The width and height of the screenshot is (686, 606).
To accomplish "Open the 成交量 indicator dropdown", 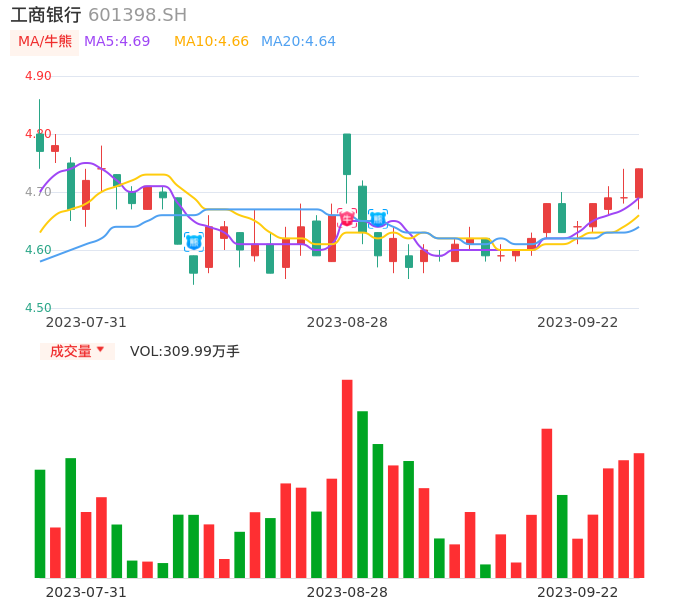I will 77,351.
